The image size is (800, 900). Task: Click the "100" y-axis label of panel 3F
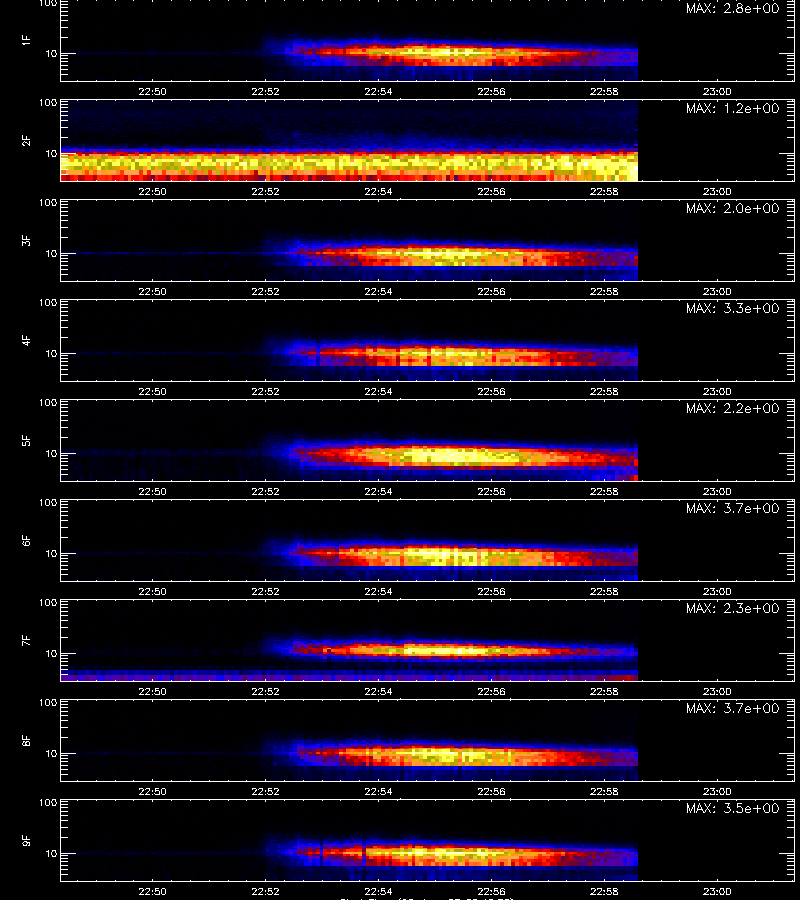(x=48, y=203)
